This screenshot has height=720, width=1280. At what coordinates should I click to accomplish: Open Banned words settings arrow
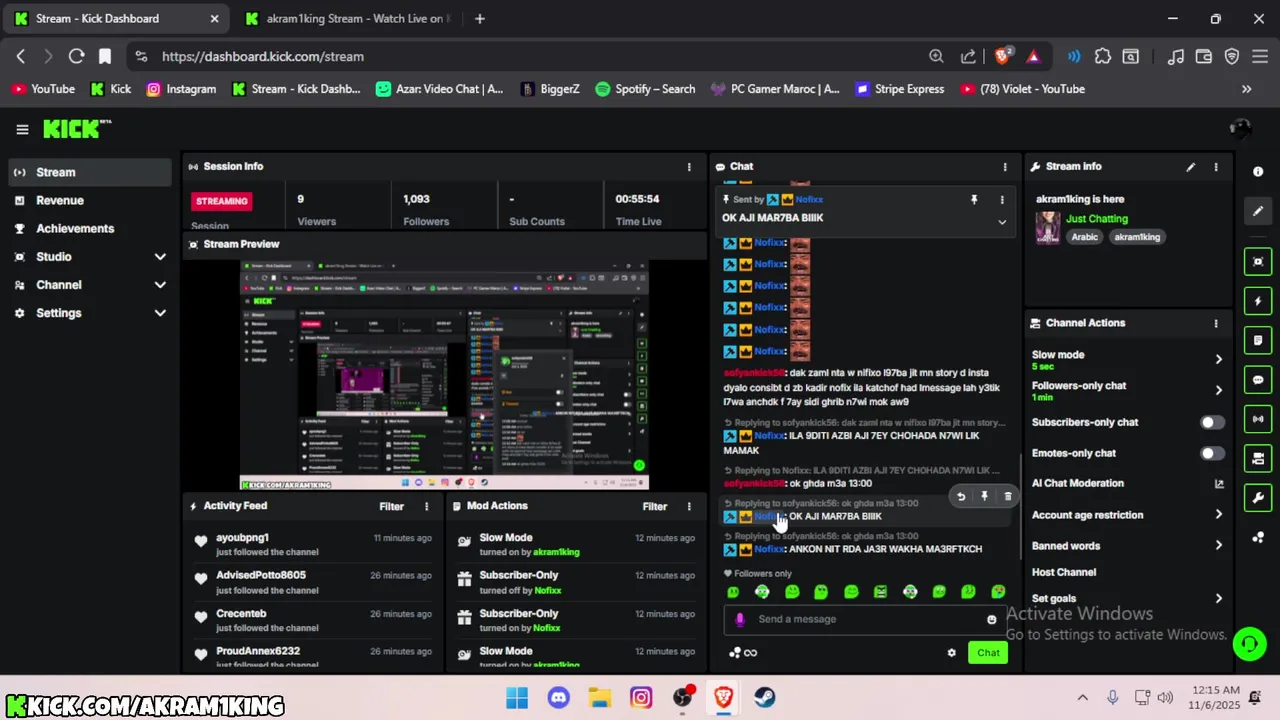[1218, 546]
